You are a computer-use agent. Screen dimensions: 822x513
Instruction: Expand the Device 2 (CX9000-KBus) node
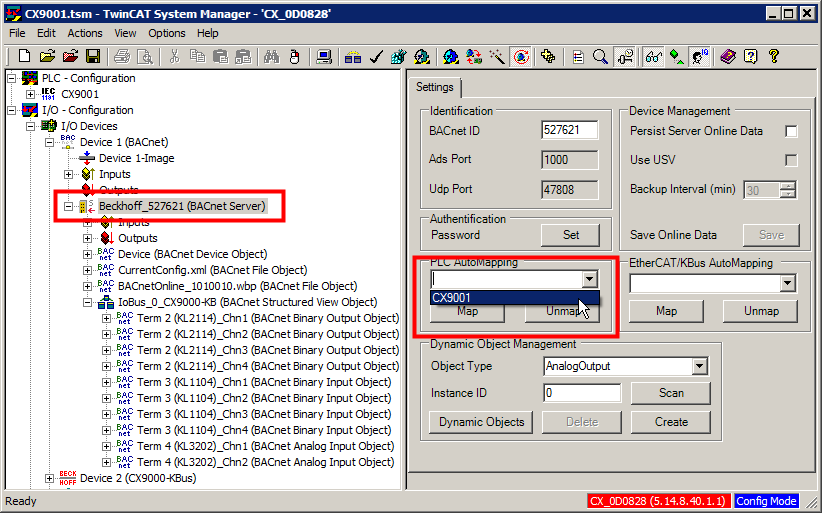coord(49,478)
